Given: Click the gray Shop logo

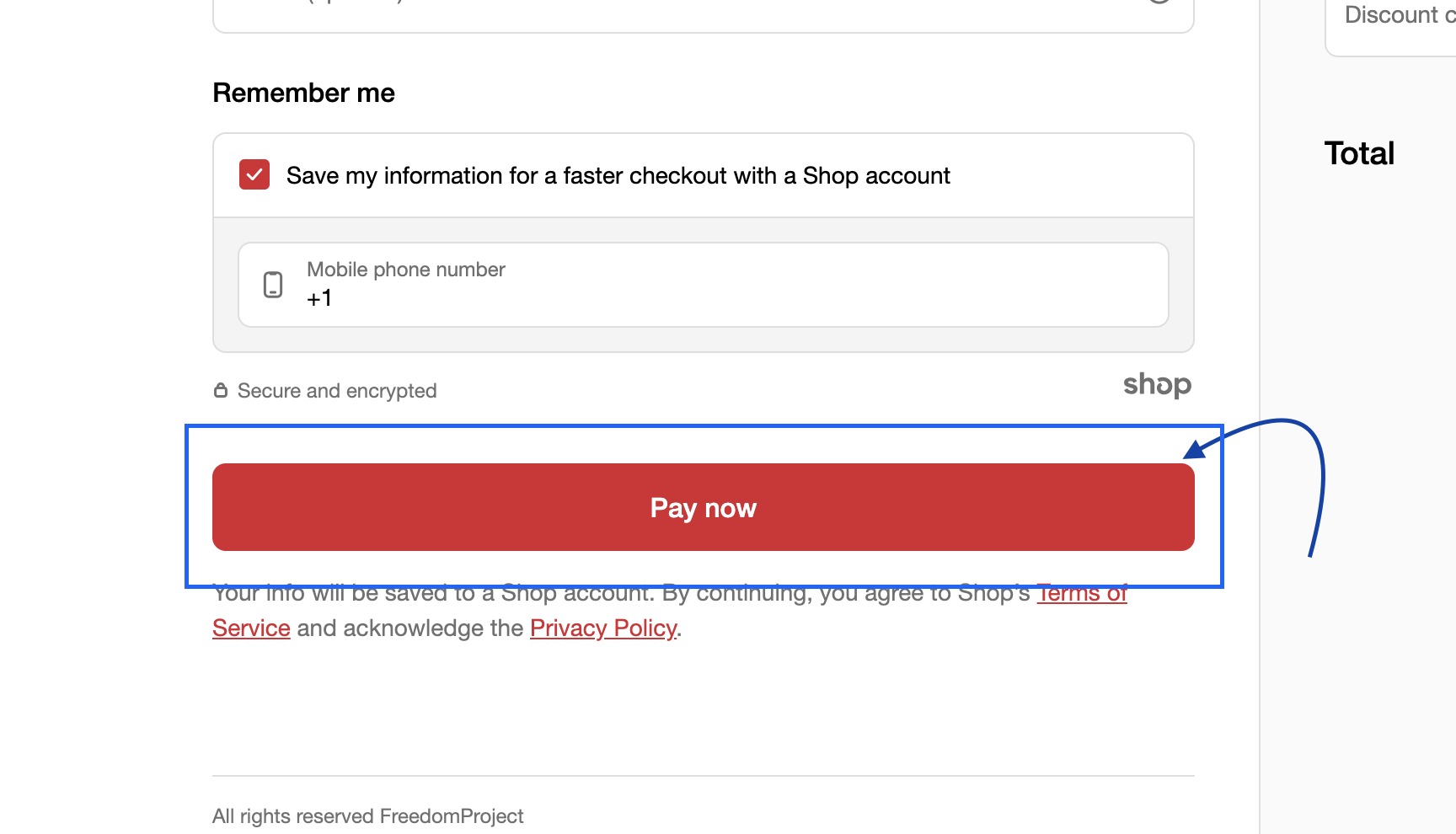Looking at the screenshot, I should (x=1157, y=385).
